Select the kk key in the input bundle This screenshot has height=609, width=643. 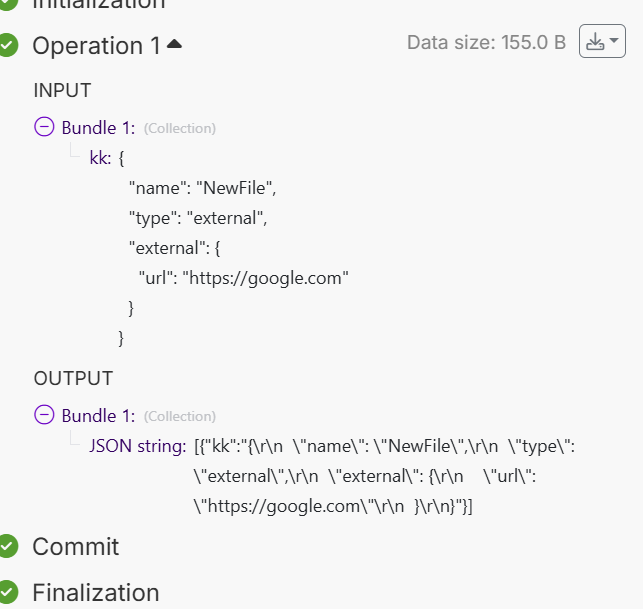[x=98, y=158]
